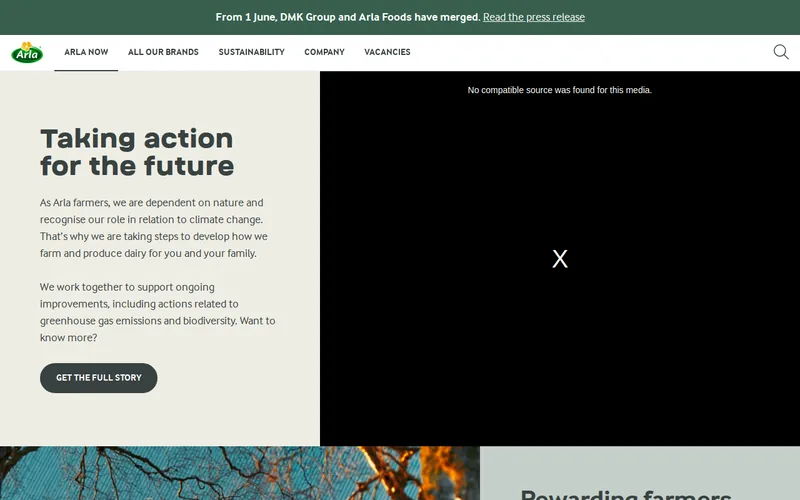Click the No compatible source error message
Screen dimensions: 800x500
(x=560, y=90)
